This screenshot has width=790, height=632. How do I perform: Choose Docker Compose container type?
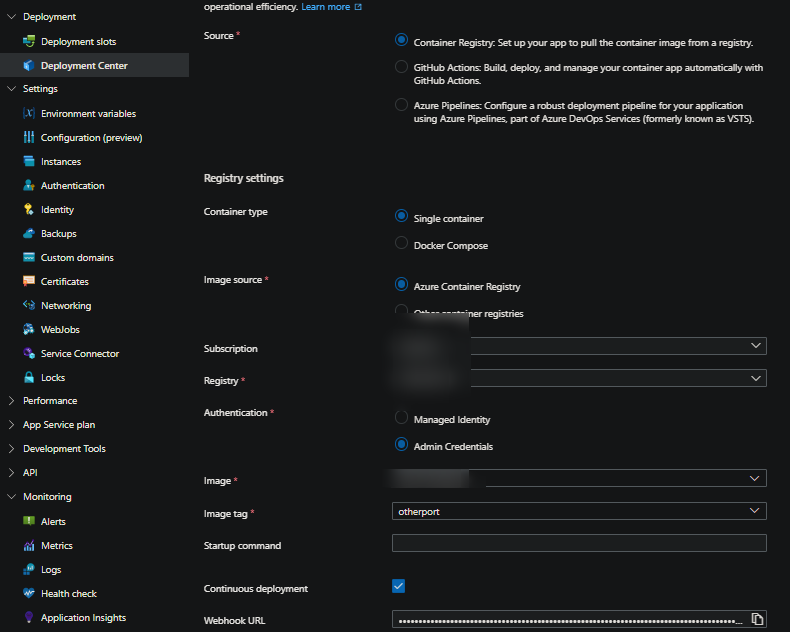401,243
